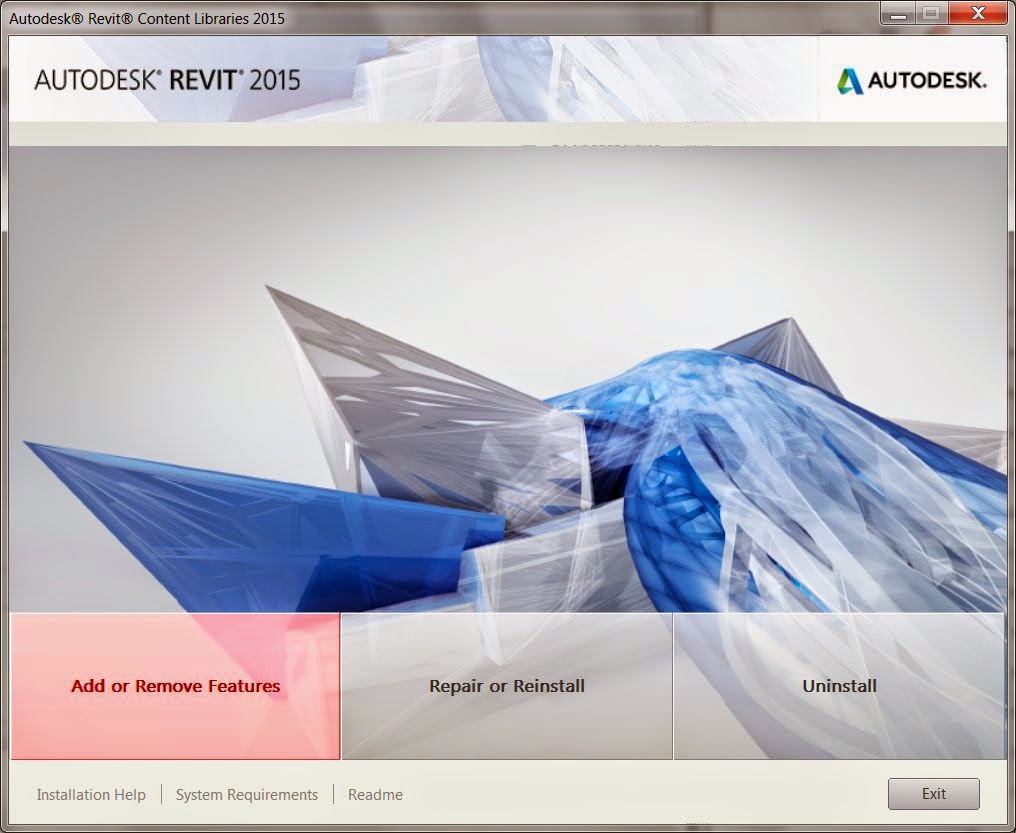This screenshot has width=1016, height=833.
Task: Click the Exit button
Action: 933,793
